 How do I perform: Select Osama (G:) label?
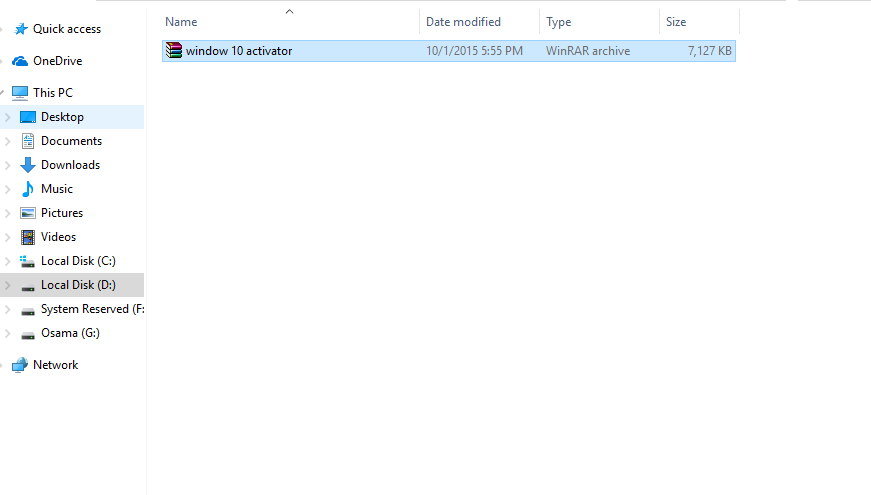click(71, 333)
